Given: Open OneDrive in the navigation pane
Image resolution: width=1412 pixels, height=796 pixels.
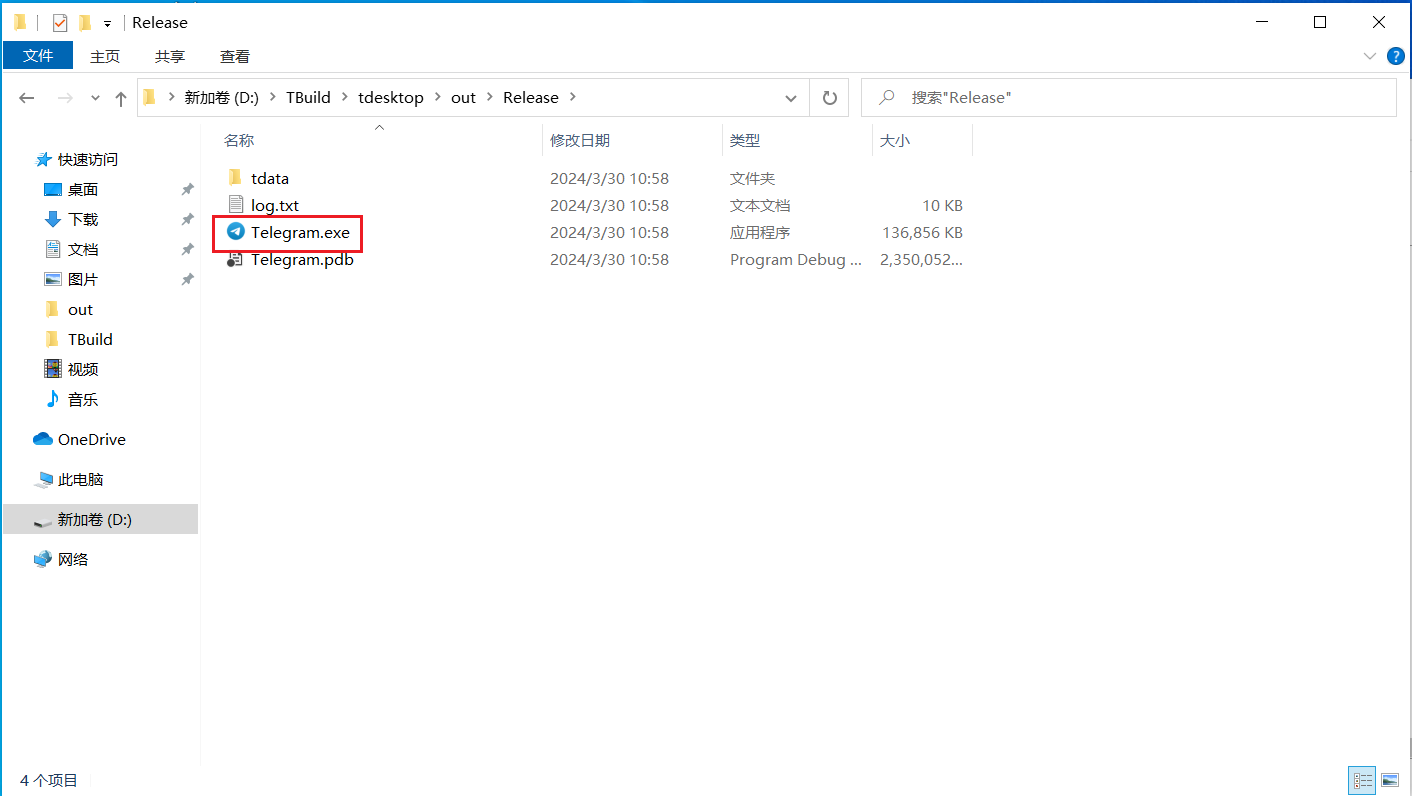Looking at the screenshot, I should click(92, 439).
